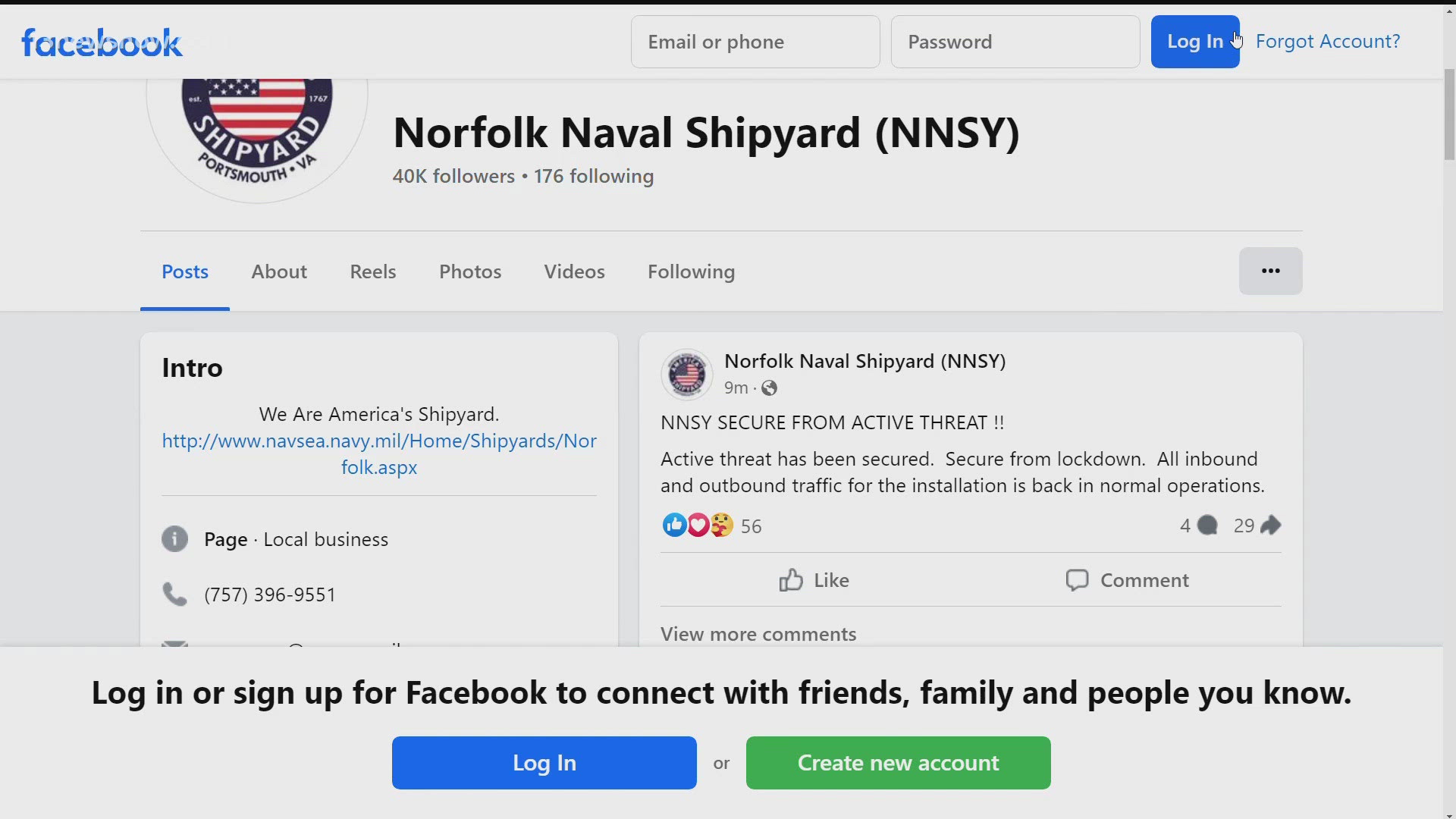Open the navsea.navy.mil shipyard link
The height and width of the screenshot is (819, 1456).
tap(379, 453)
